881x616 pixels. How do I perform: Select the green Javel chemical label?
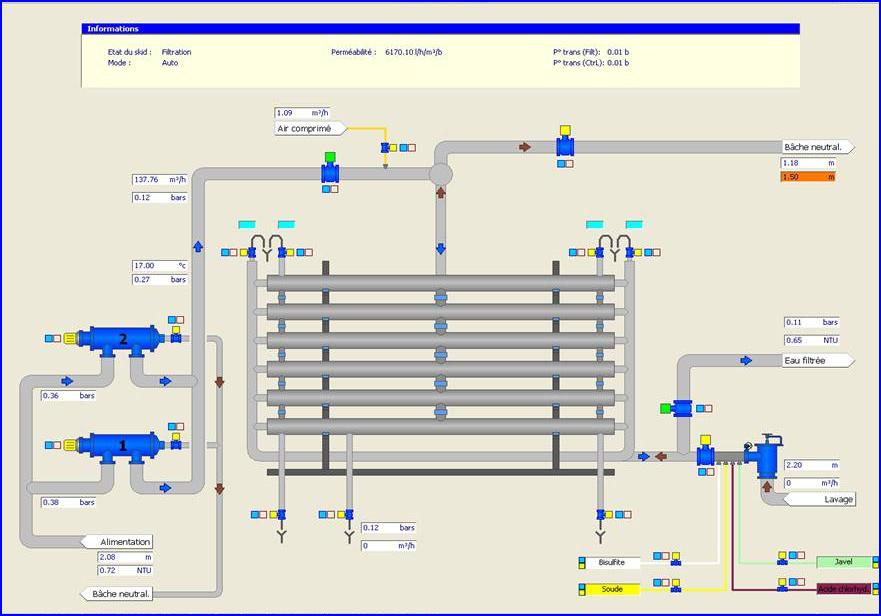tap(843, 561)
